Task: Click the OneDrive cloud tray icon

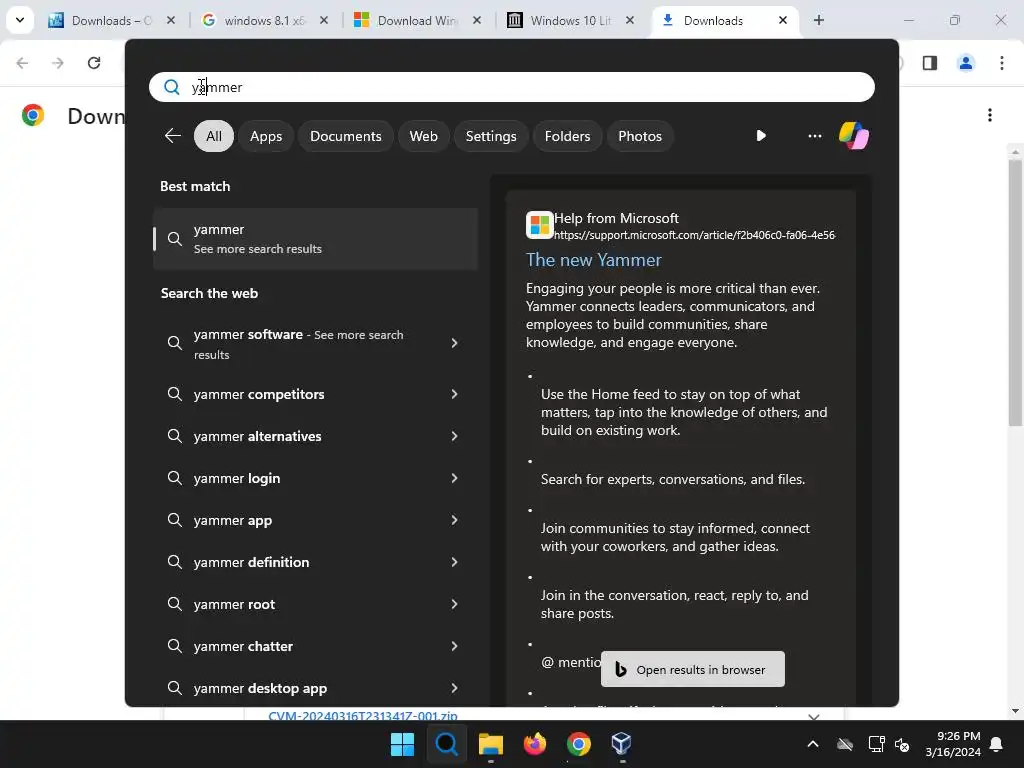Action: click(845, 744)
